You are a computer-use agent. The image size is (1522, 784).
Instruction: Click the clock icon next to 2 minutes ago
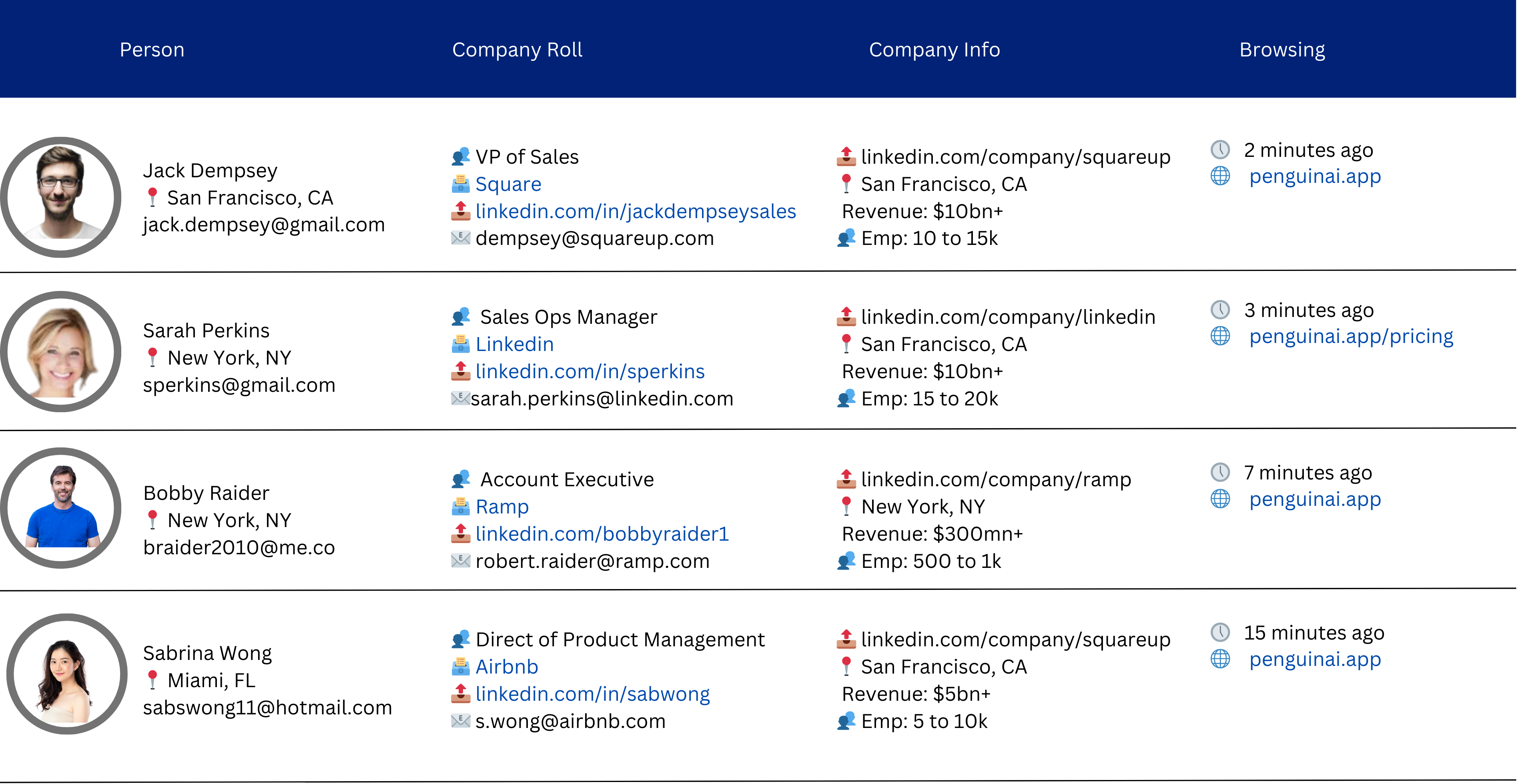1220,150
